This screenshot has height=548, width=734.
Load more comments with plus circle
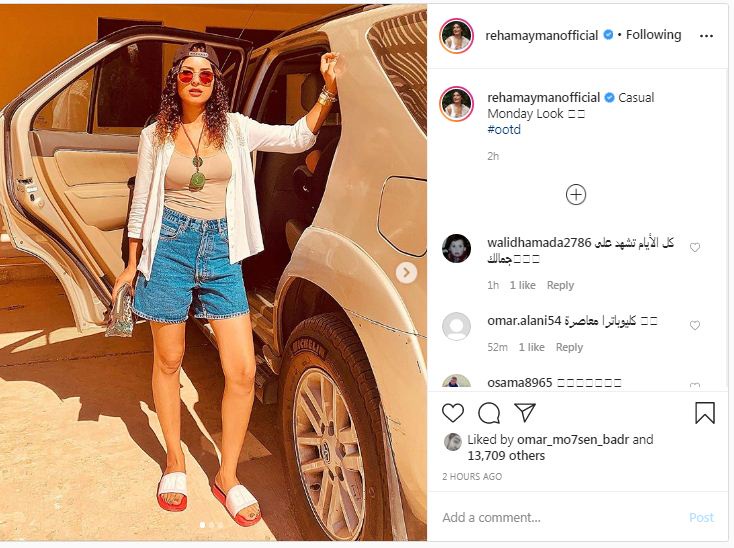576,195
